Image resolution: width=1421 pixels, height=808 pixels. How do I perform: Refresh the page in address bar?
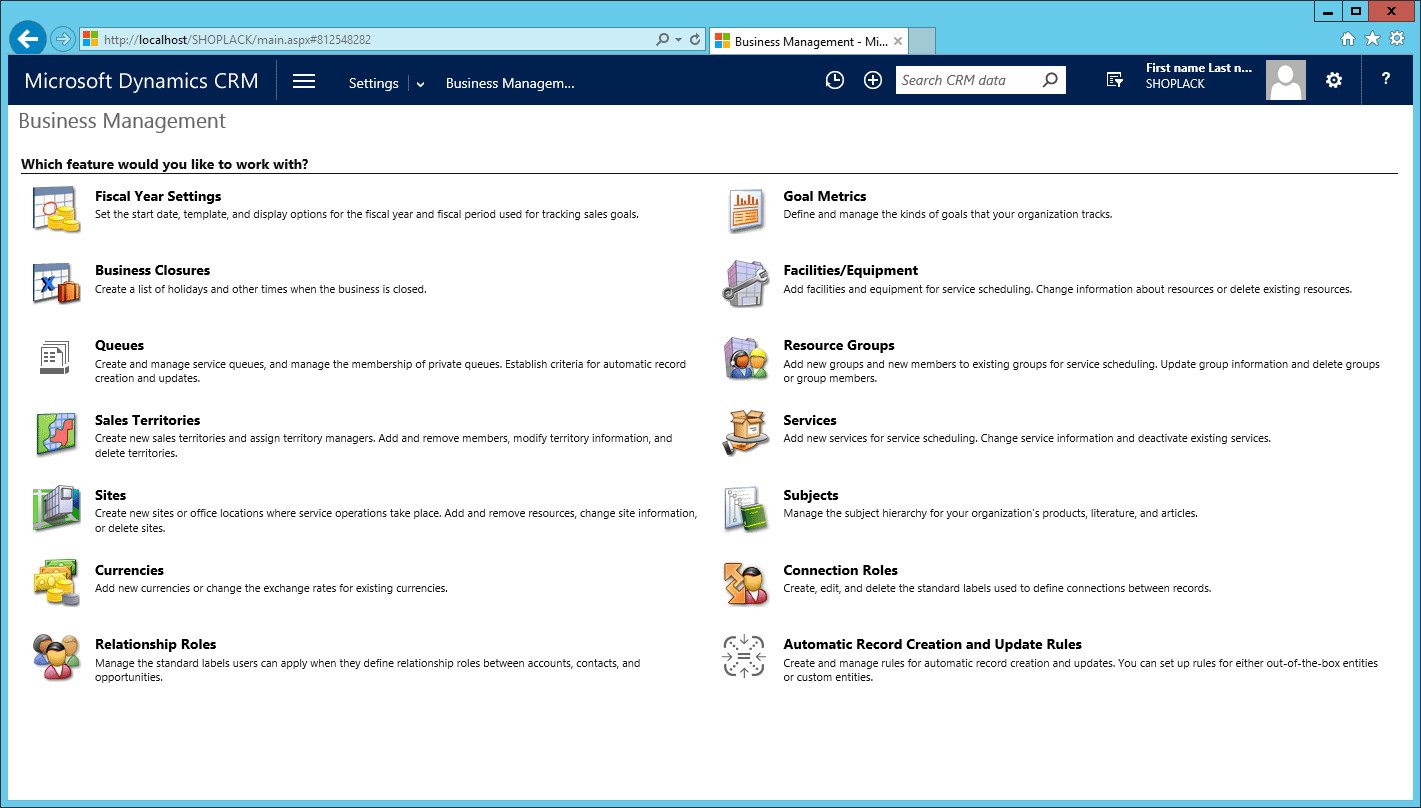tap(695, 40)
